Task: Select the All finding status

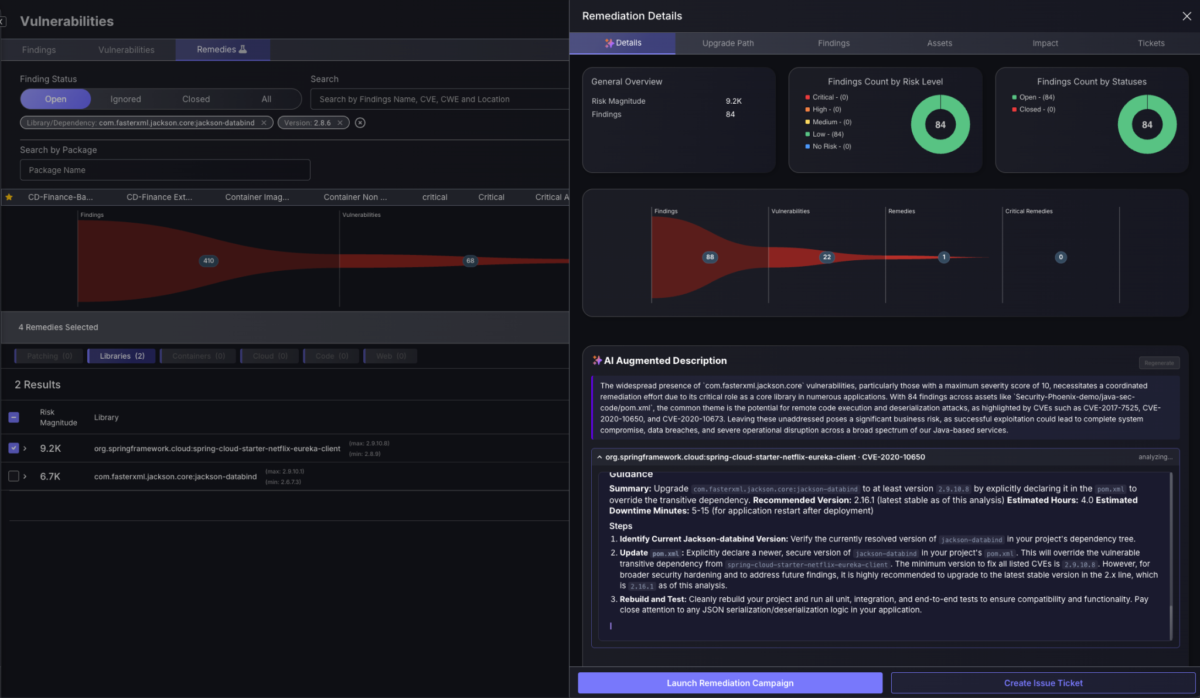Action: (x=266, y=99)
